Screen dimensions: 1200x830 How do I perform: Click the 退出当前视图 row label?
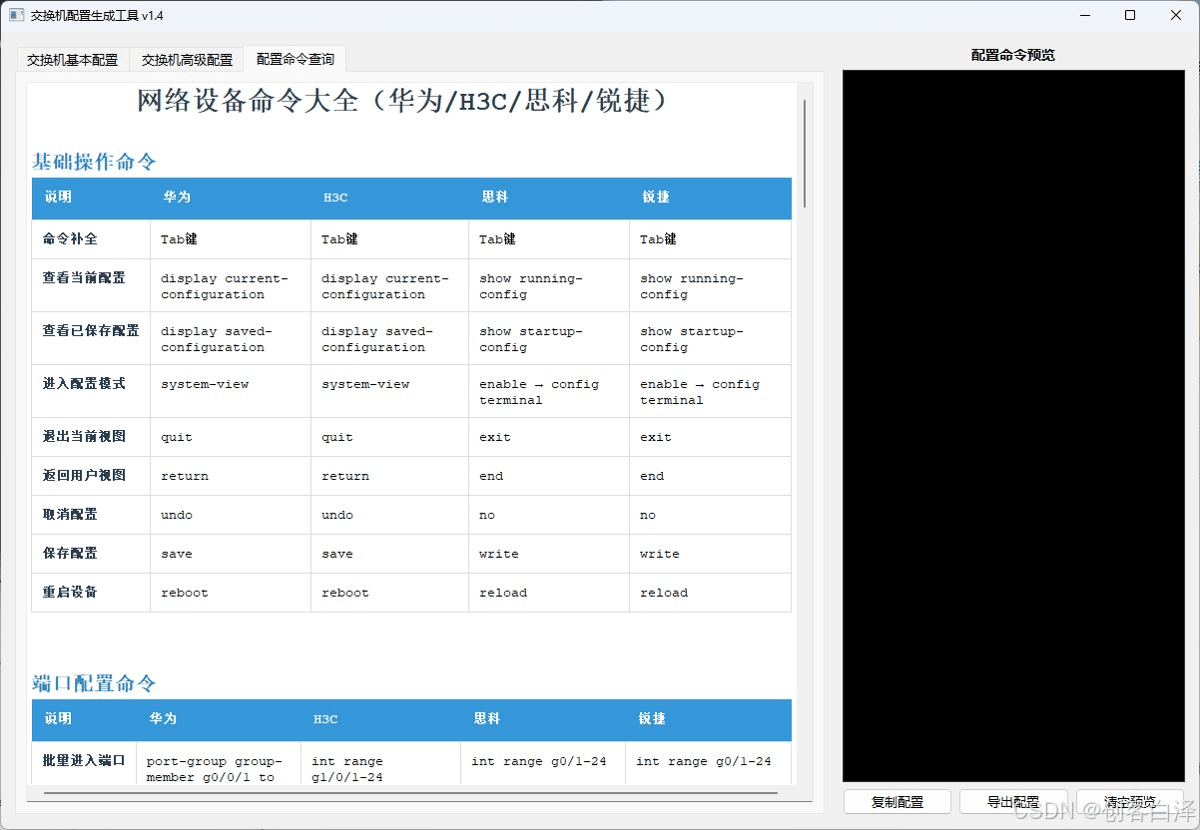(x=84, y=436)
